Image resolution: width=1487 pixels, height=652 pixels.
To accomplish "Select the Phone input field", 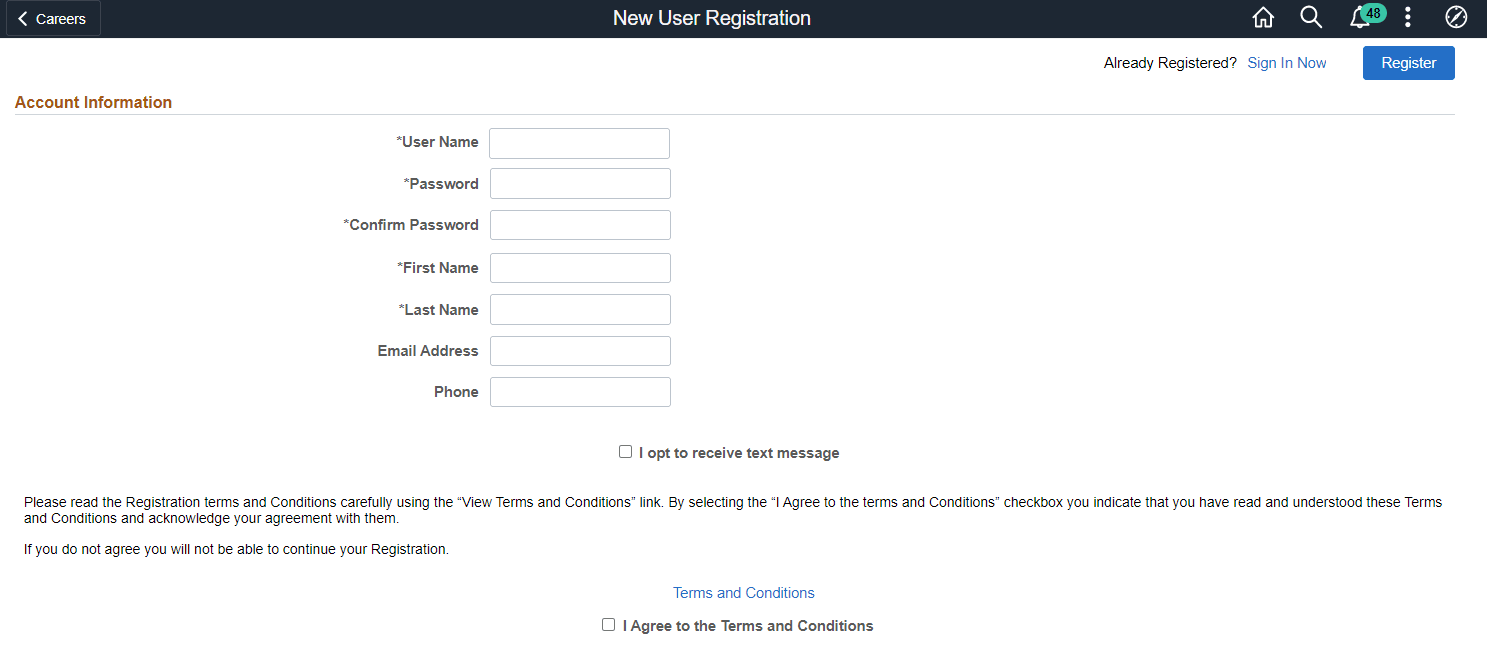I will pyautogui.click(x=580, y=392).
